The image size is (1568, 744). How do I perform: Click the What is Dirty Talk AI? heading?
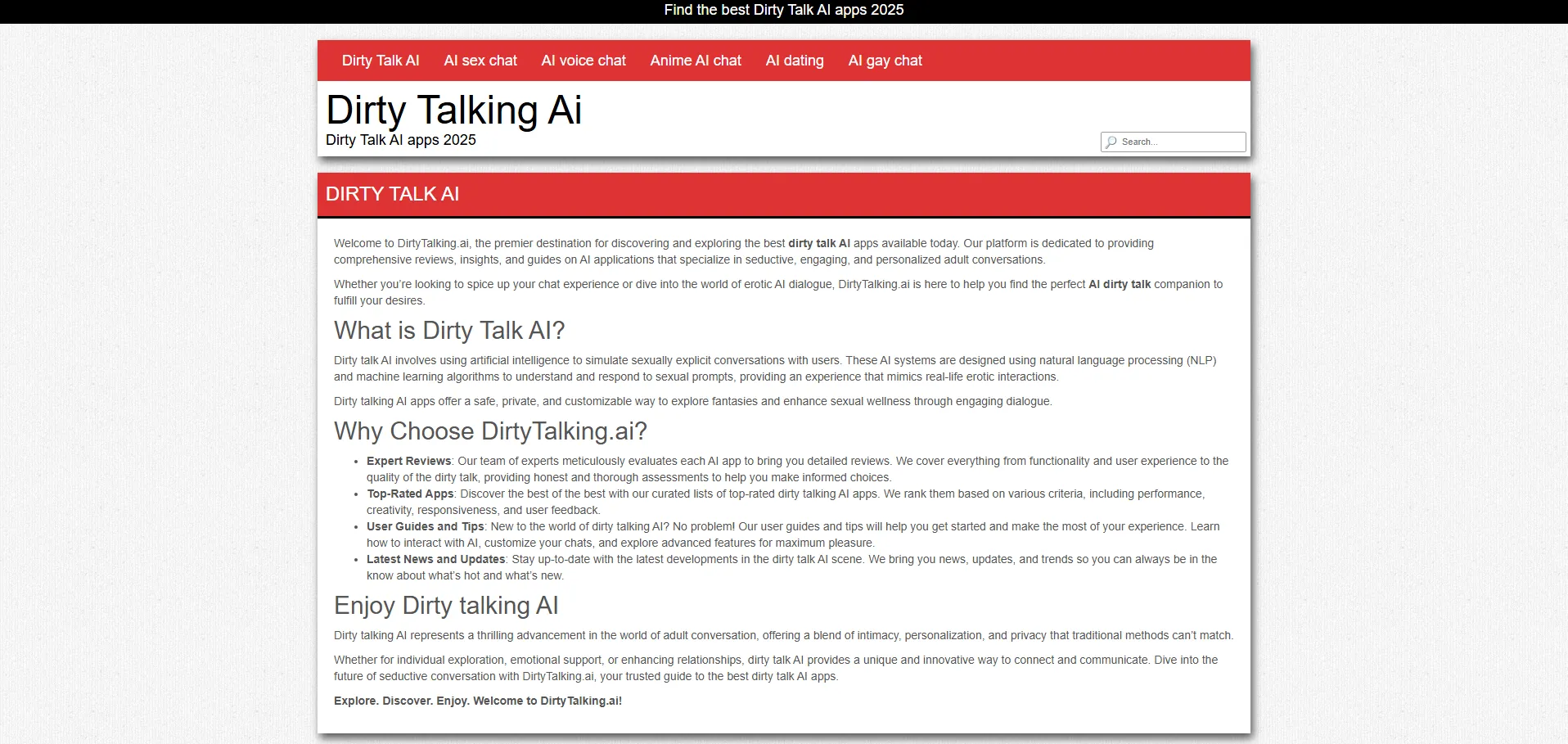pyautogui.click(x=448, y=331)
